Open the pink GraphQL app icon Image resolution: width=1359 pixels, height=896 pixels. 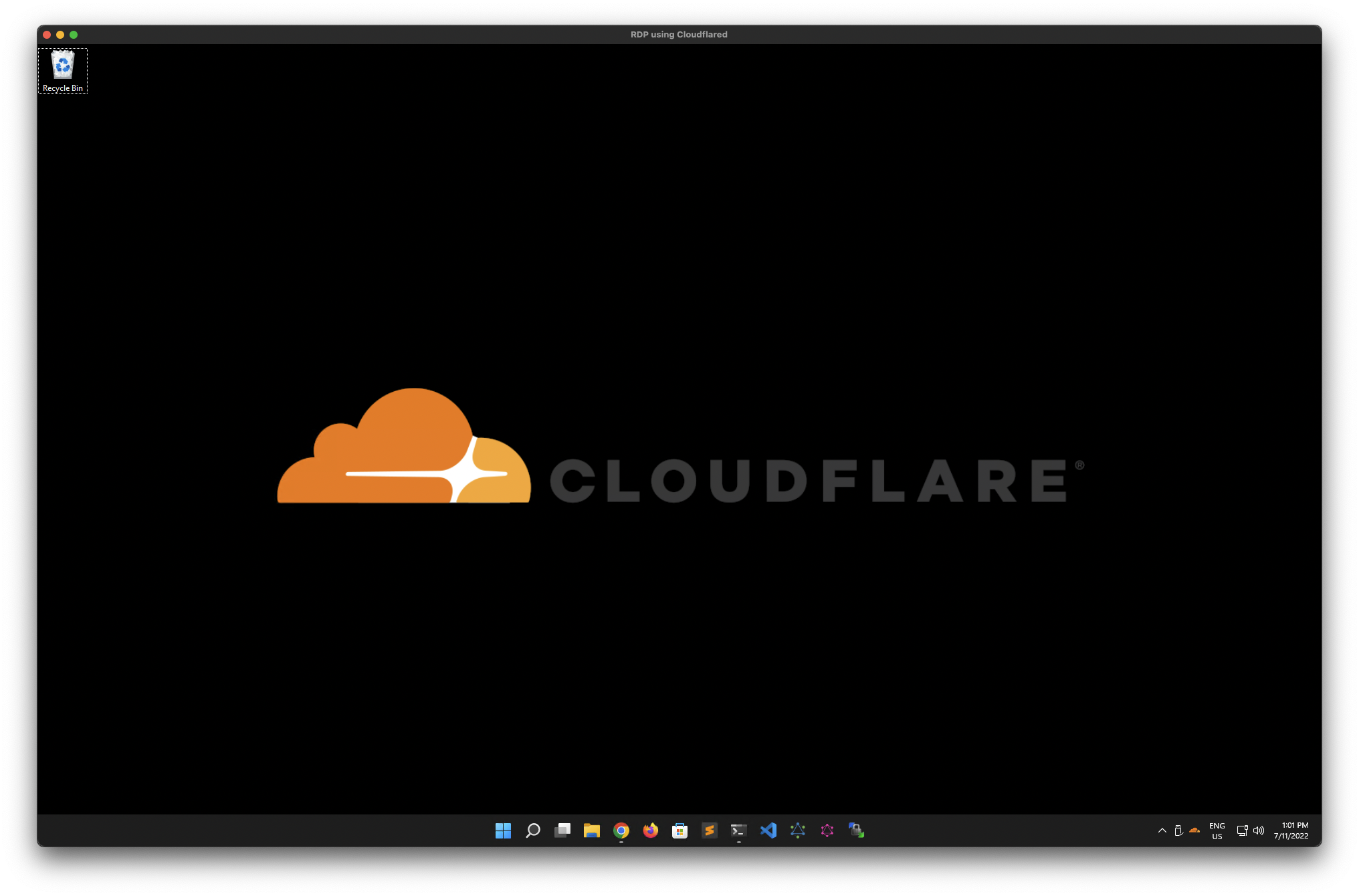827,830
